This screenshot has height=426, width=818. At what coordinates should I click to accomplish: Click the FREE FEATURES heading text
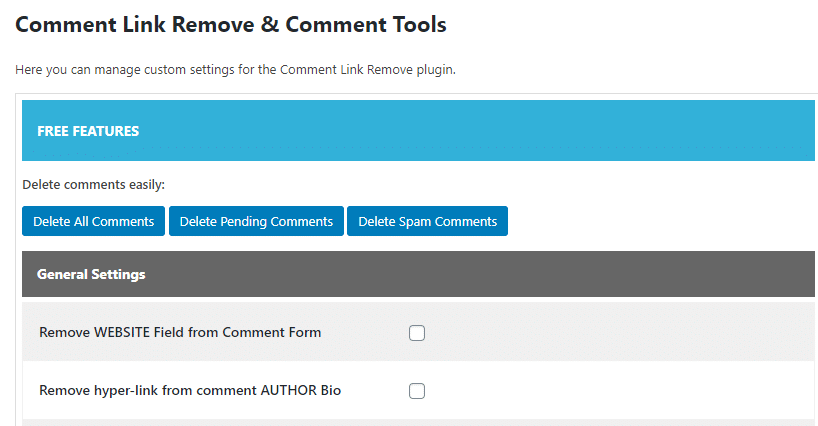pyautogui.click(x=88, y=131)
